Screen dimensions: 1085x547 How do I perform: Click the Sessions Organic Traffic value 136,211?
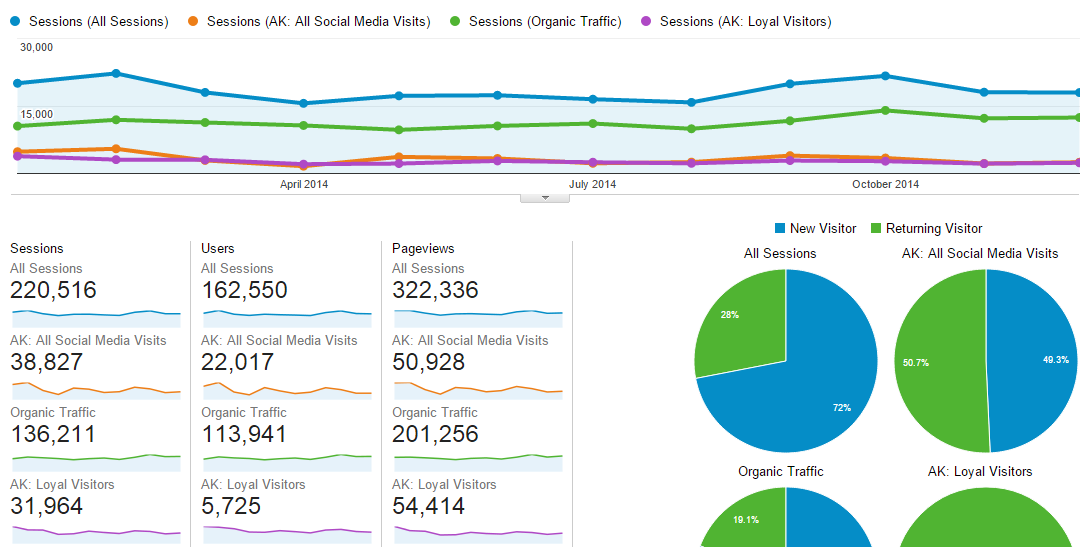[x=53, y=434]
